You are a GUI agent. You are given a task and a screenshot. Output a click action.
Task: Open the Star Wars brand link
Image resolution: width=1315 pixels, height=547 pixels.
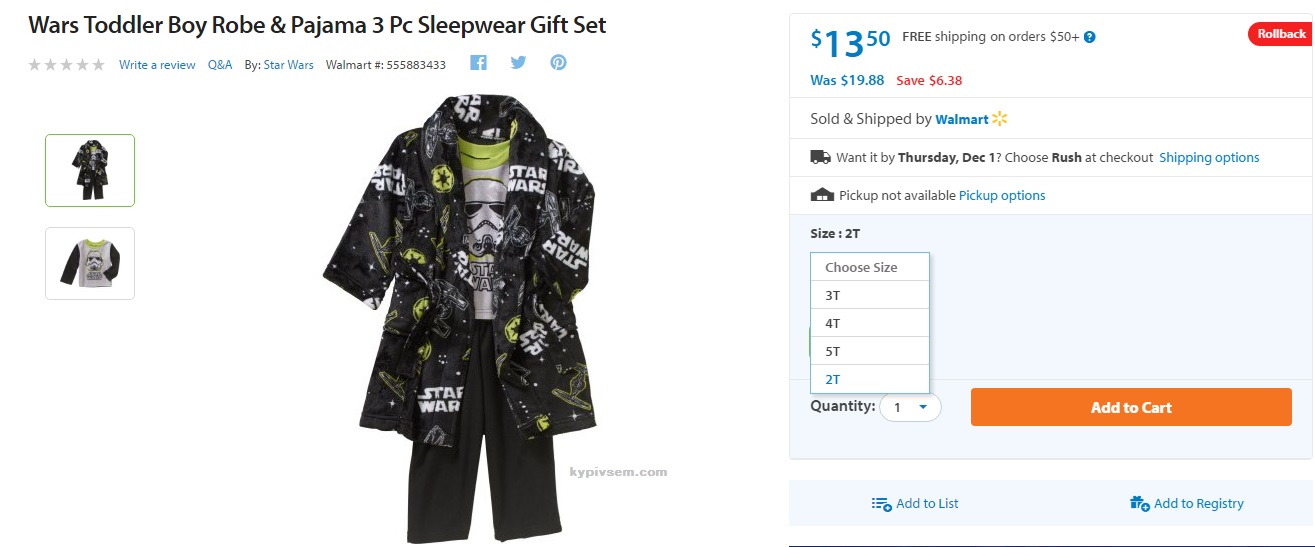[x=288, y=65]
